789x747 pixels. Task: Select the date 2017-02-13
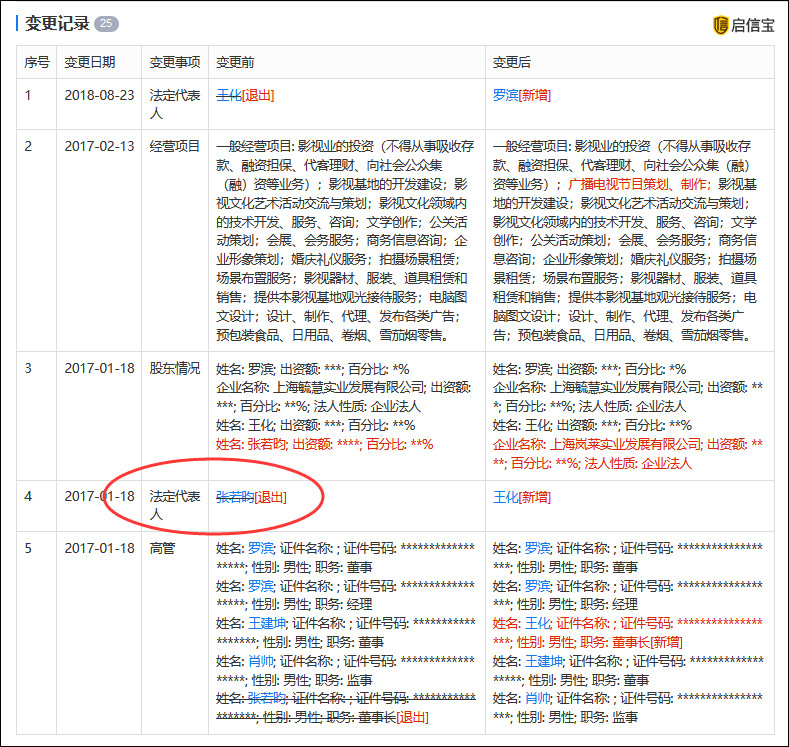(x=99, y=146)
